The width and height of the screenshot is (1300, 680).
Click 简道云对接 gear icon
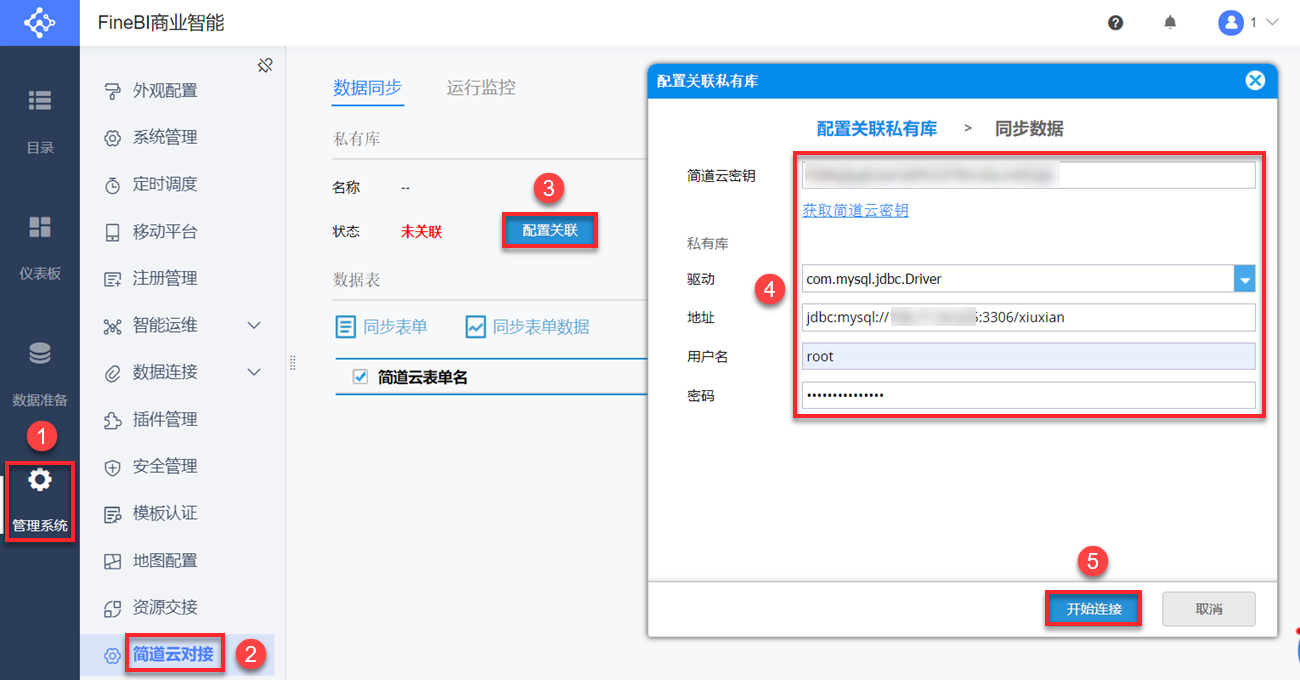point(113,655)
